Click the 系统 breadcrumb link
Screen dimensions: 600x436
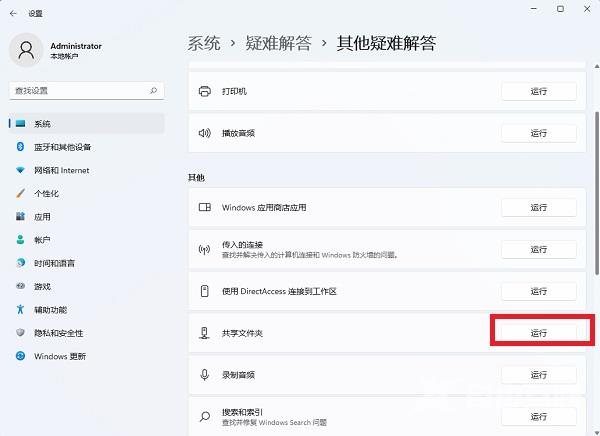pos(204,43)
